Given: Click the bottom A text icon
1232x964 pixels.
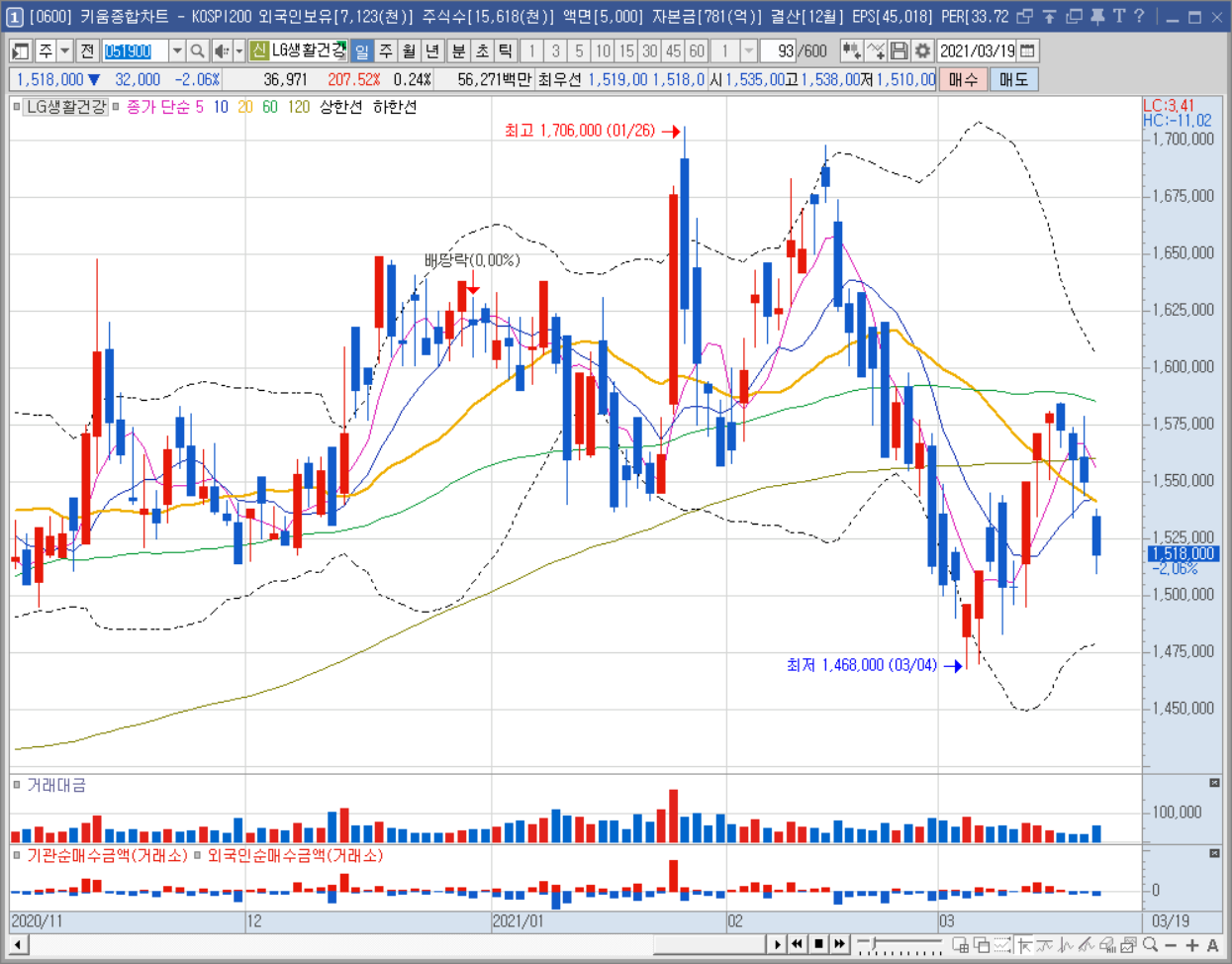Looking at the screenshot, I should point(1213,945).
